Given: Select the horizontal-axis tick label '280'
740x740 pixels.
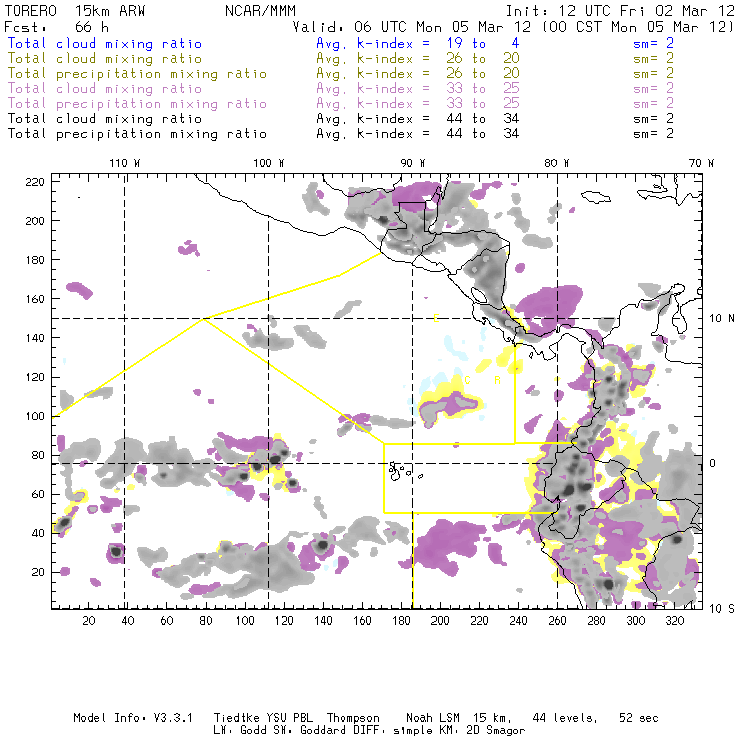Looking at the screenshot, I should (597, 621).
